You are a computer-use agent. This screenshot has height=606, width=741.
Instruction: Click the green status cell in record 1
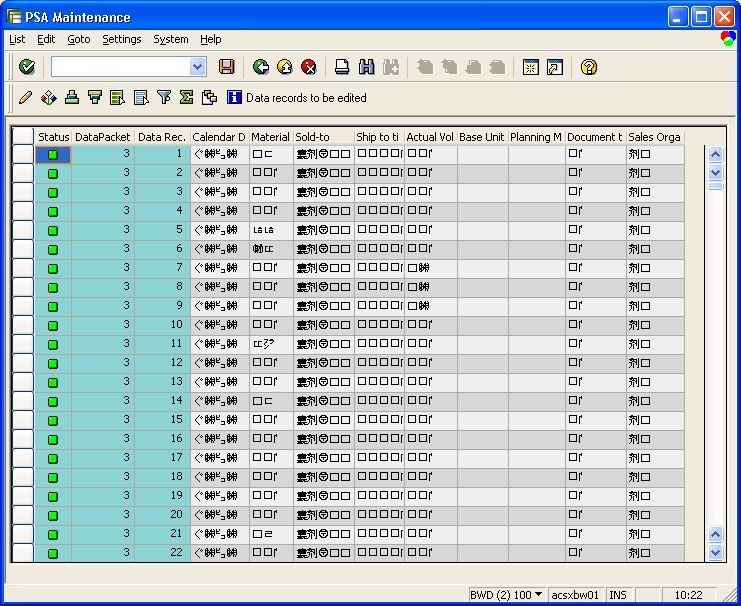53,155
